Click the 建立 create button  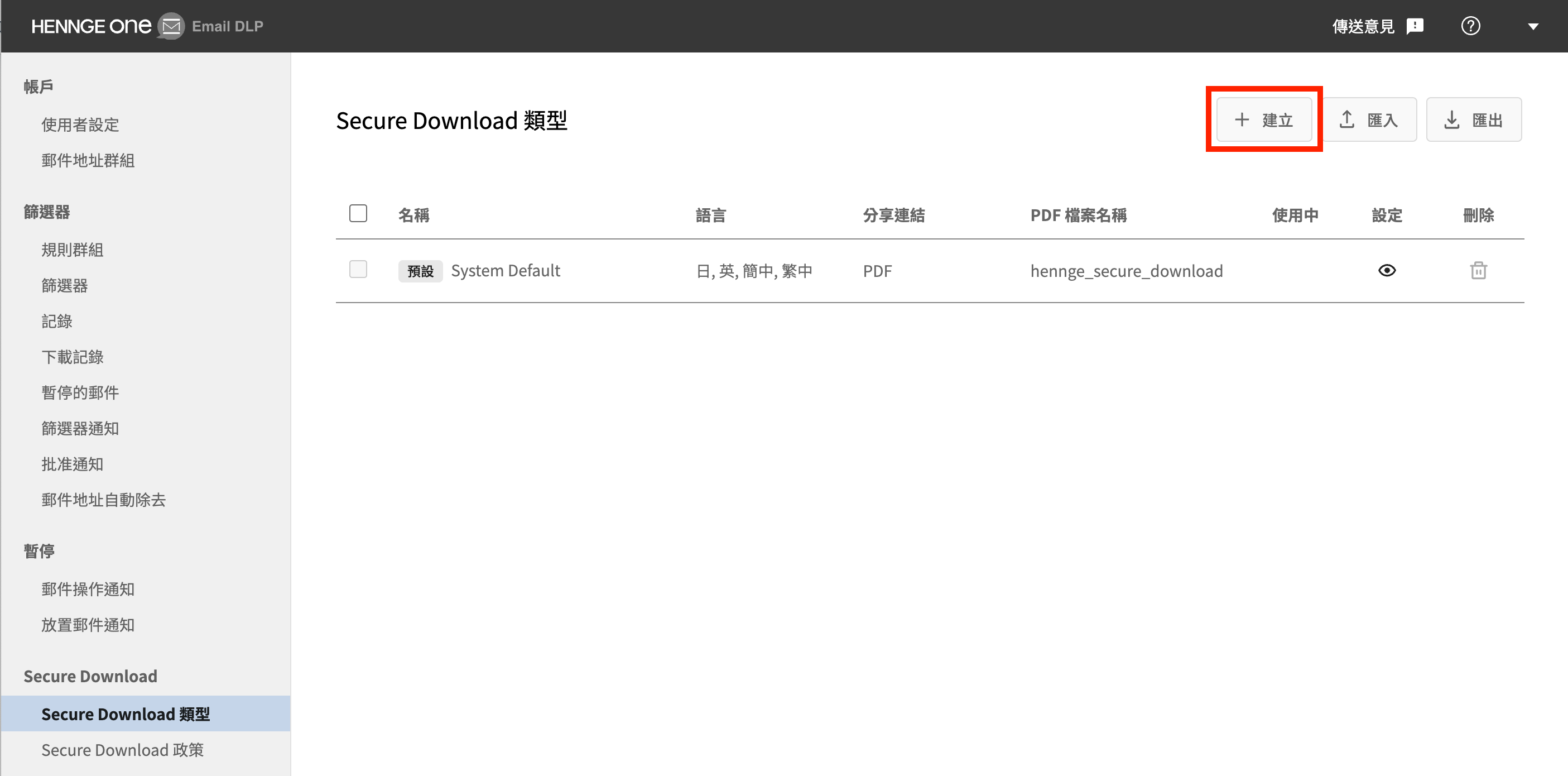pos(1264,119)
